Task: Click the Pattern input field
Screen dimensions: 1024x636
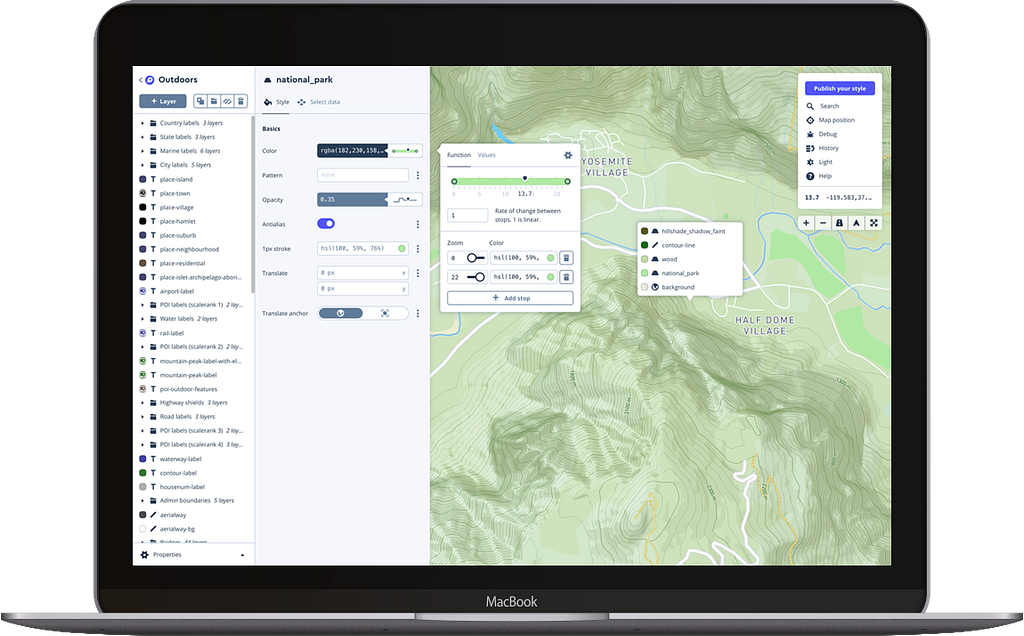Action: [x=362, y=175]
